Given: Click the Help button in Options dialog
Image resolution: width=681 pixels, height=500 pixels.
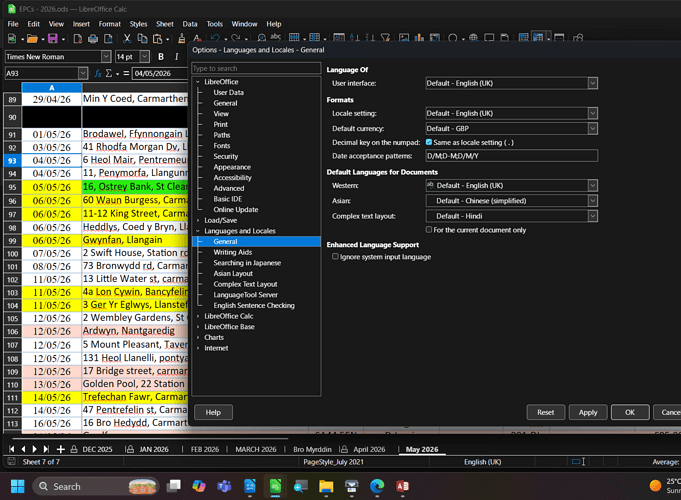Looking at the screenshot, I should pyautogui.click(x=213, y=412).
